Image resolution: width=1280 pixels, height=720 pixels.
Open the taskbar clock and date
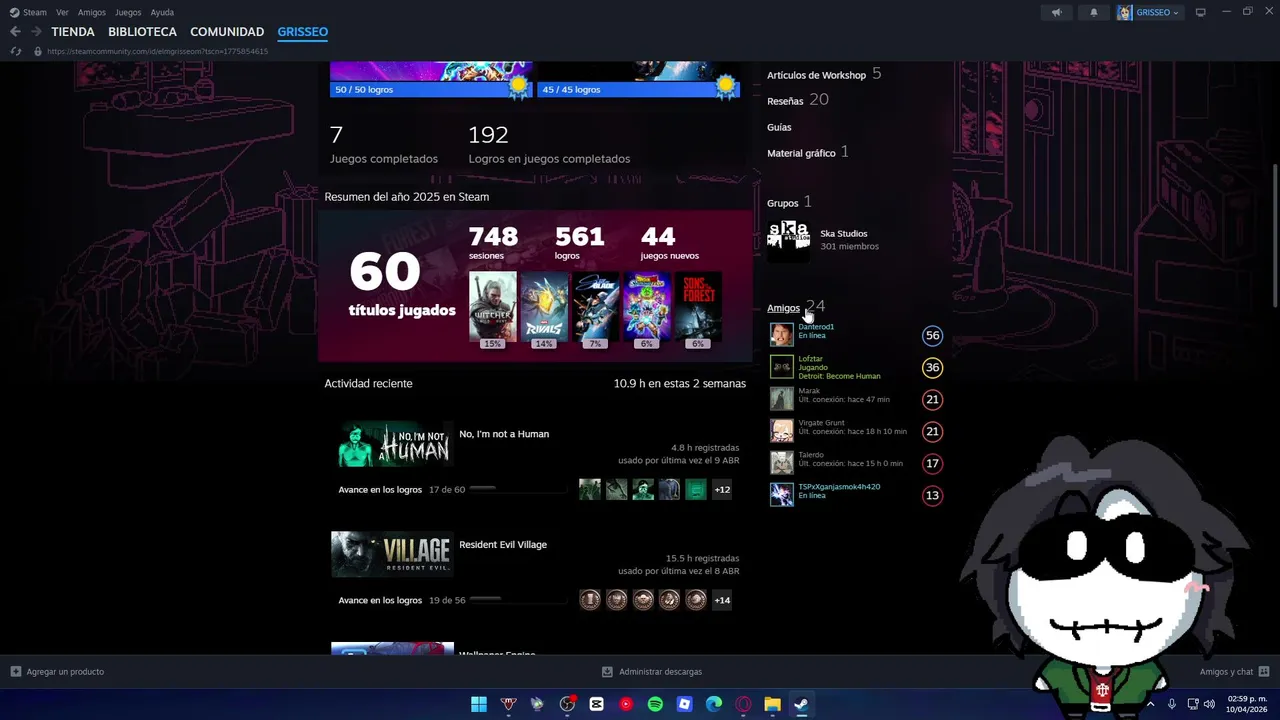coord(1247,704)
